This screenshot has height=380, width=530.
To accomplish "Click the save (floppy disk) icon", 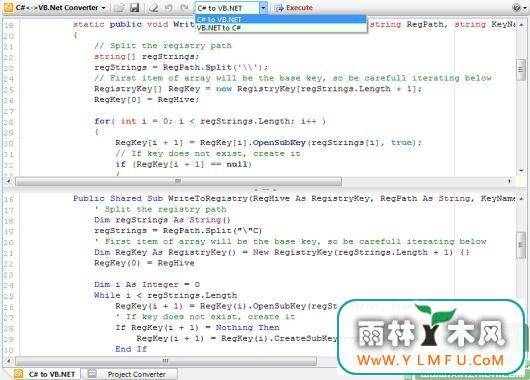I will (x=135, y=7).
